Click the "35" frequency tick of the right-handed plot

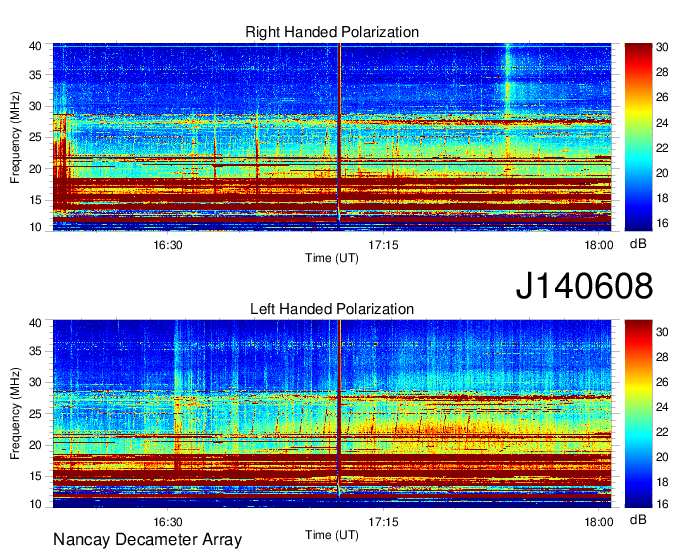click(x=35, y=75)
